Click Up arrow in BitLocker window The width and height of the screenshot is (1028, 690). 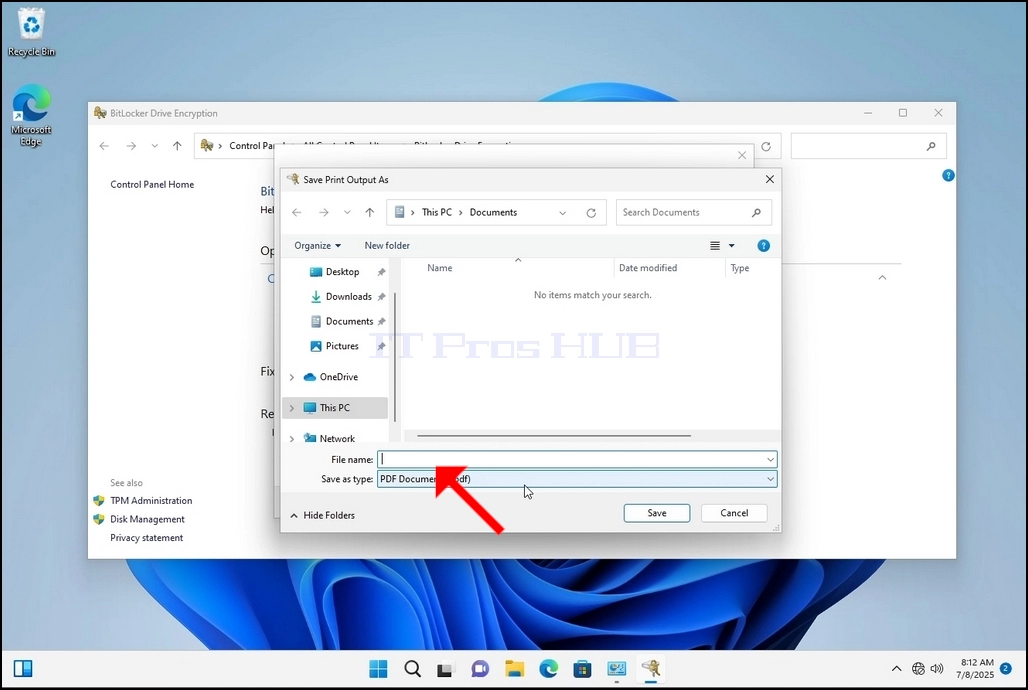coord(177,146)
